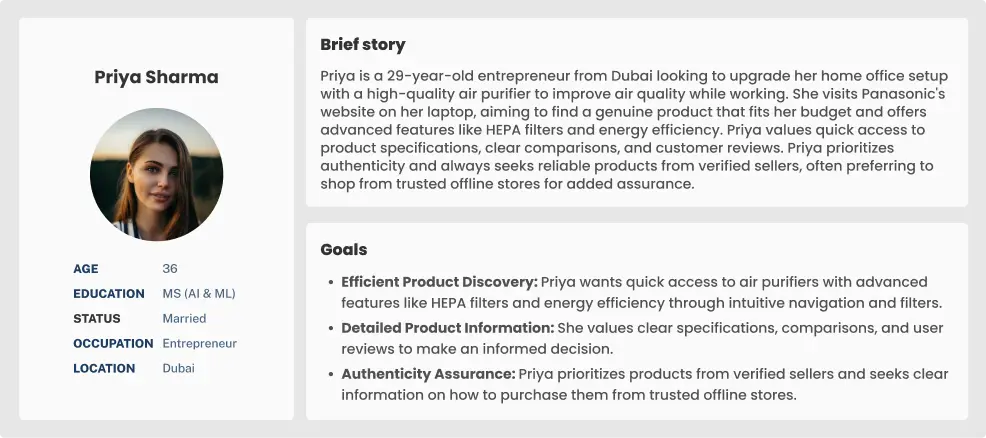Click the OCCUPATION label

pos(112,344)
